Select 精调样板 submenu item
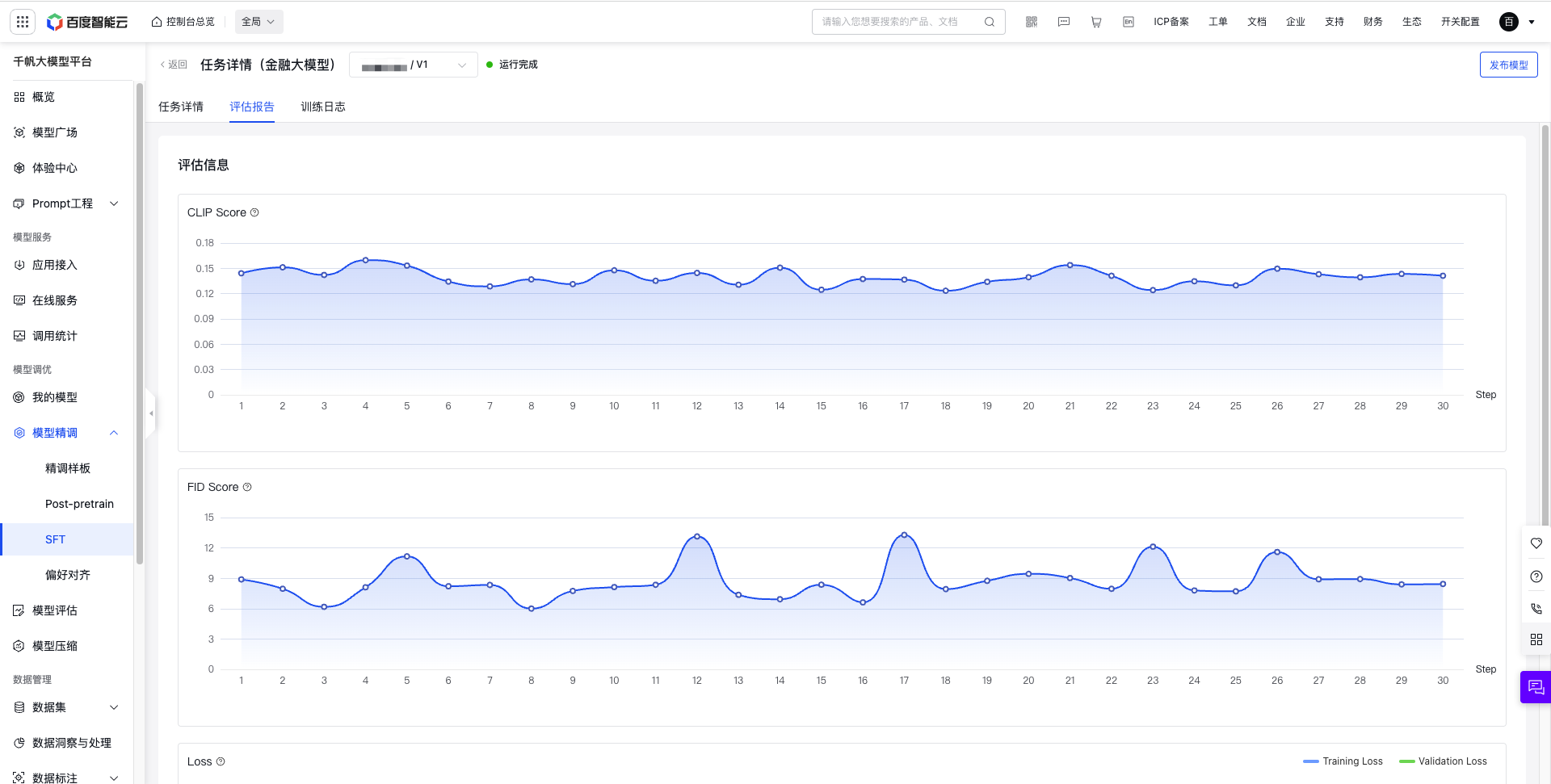1551x784 pixels. pos(67,468)
